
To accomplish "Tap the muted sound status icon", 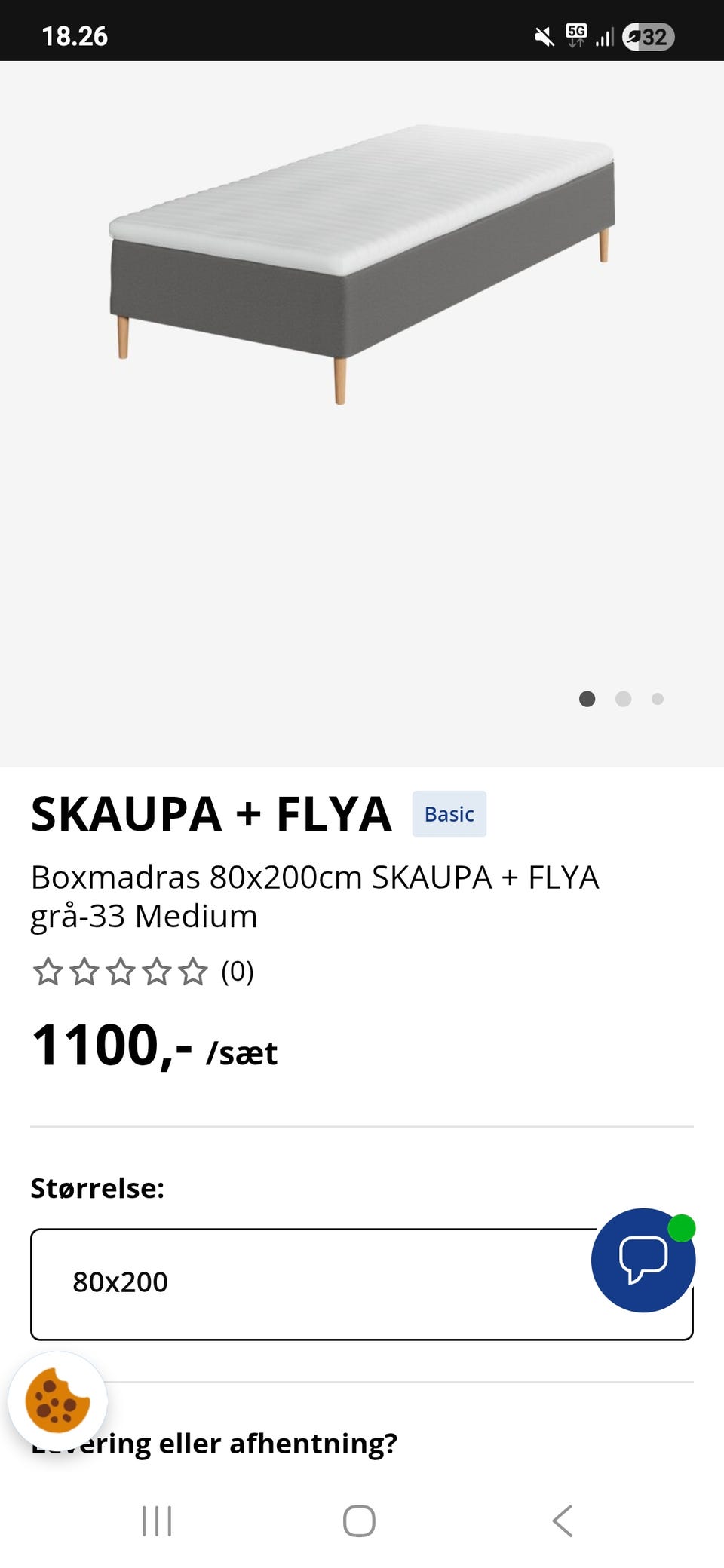I will click(544, 36).
